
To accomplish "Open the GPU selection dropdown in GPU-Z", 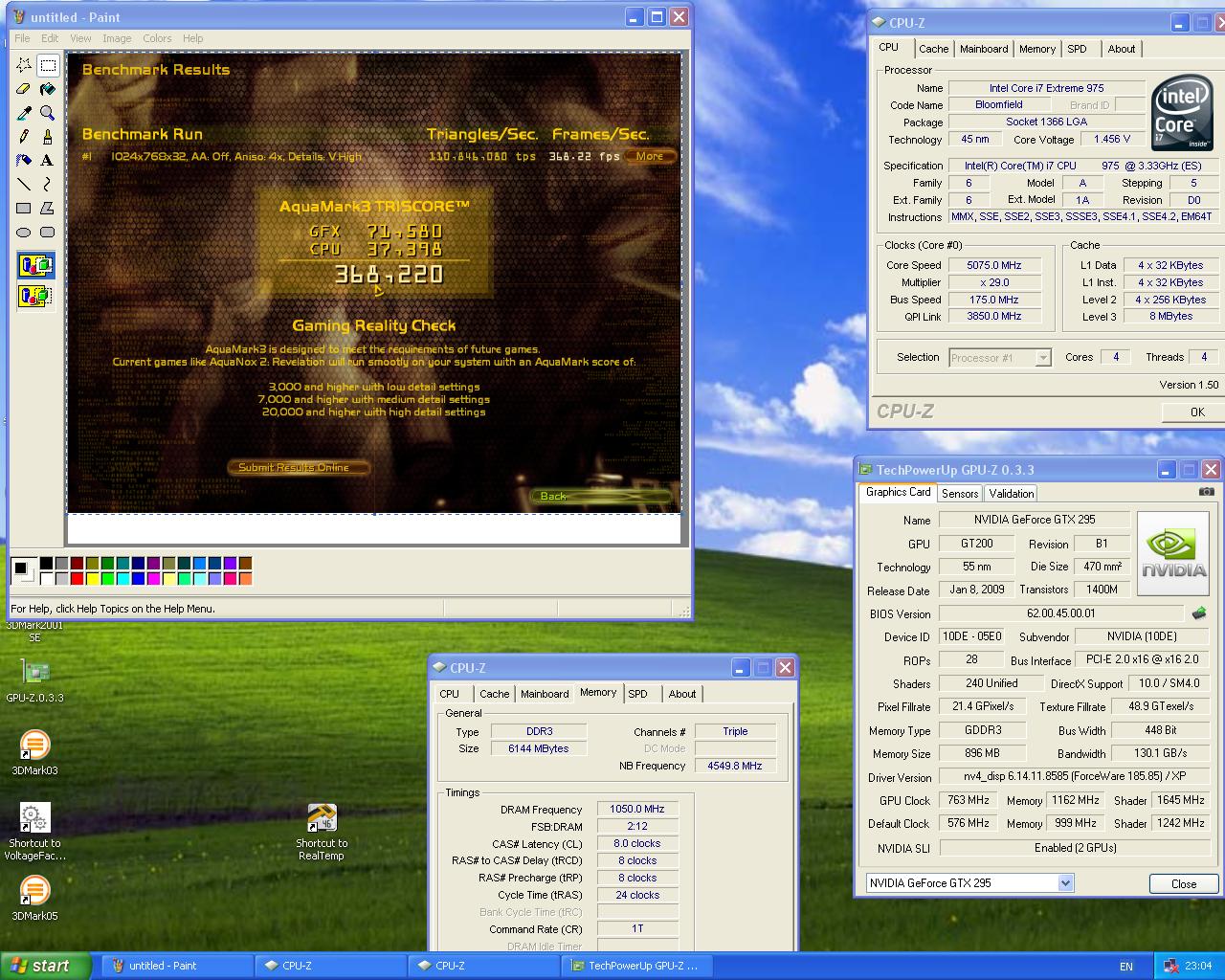I will tap(1065, 883).
